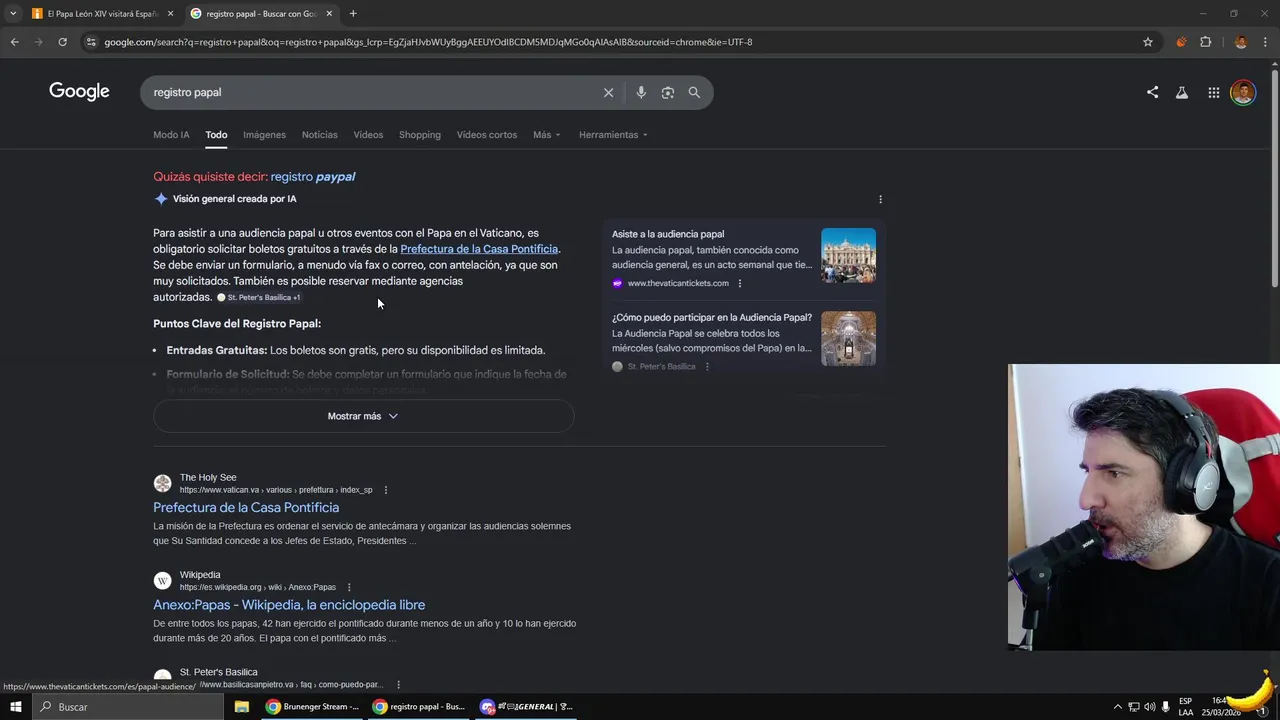Click the St. Peter's Square thumbnail image
This screenshot has width=1280, height=720.
pos(848,255)
